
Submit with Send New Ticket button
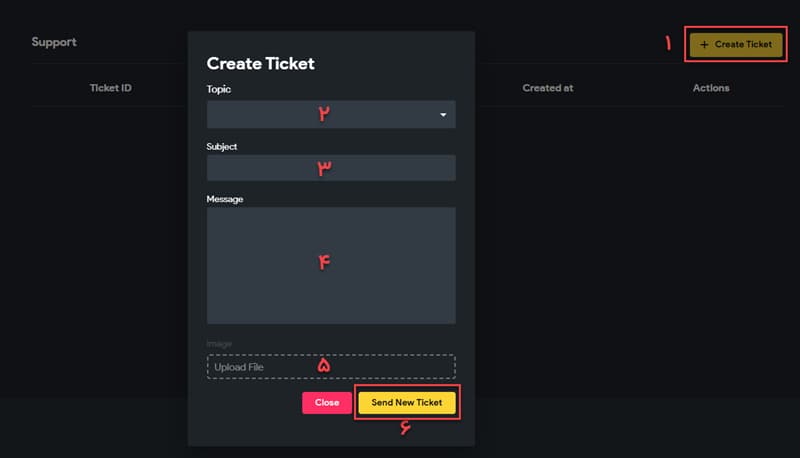click(407, 402)
